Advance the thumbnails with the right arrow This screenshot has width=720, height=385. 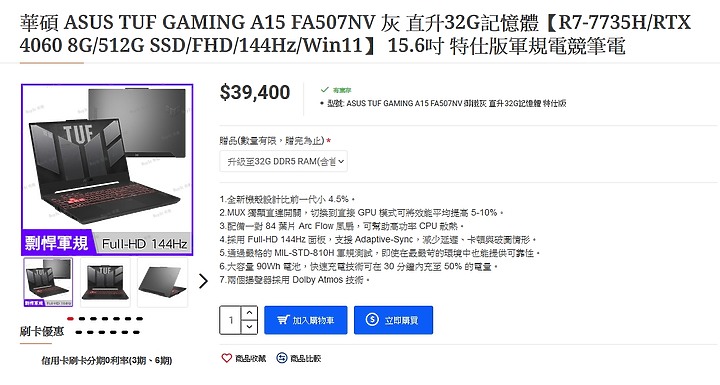(x=203, y=281)
